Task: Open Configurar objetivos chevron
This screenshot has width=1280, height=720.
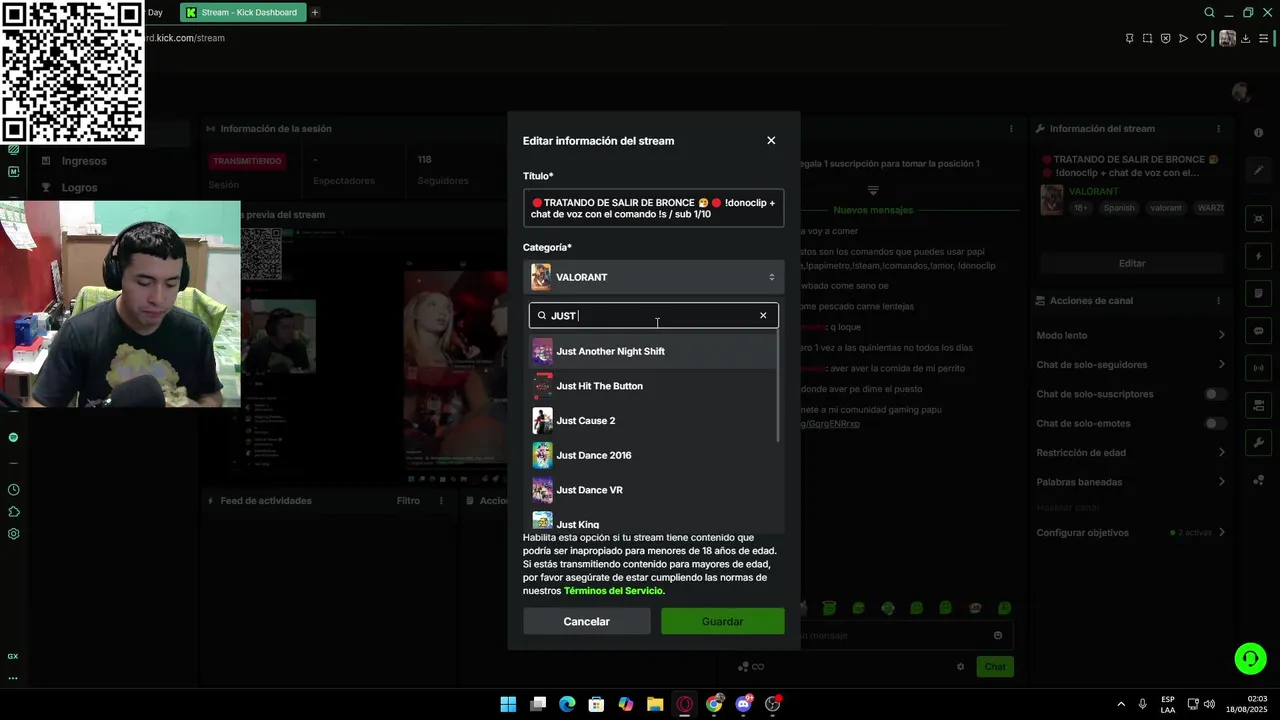Action: [1221, 533]
